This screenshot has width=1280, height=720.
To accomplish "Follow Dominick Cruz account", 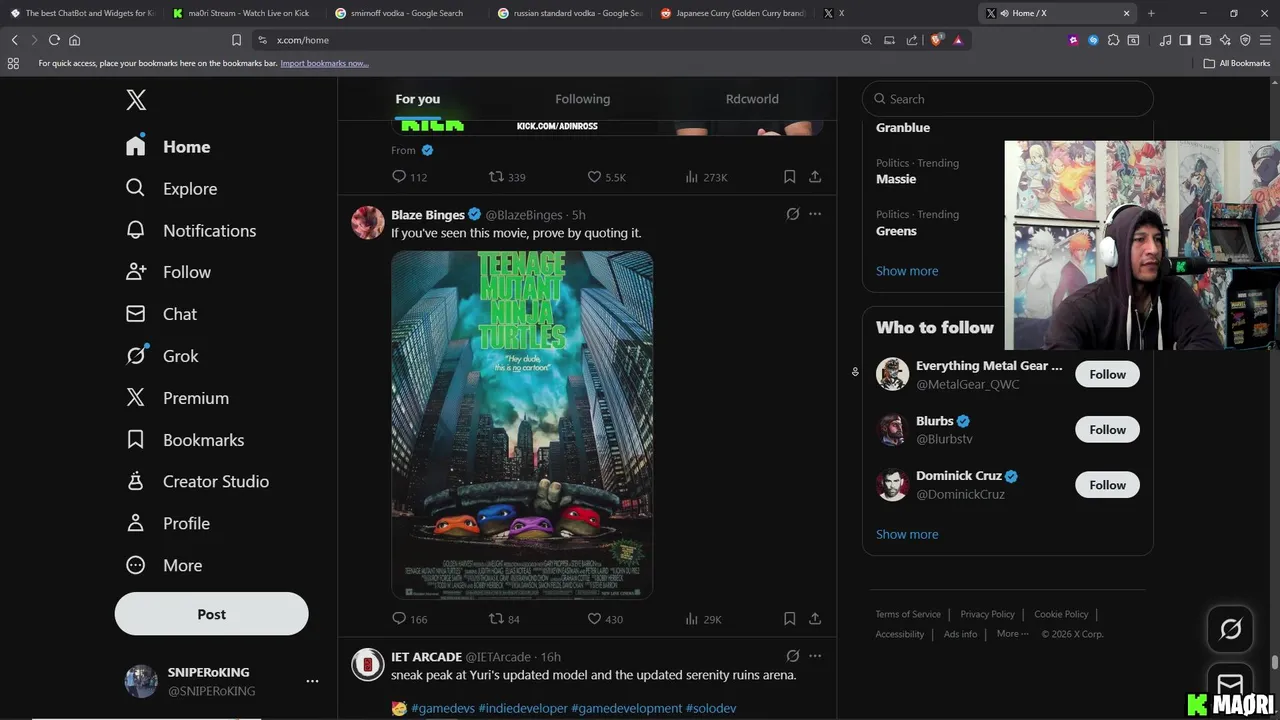I will point(1107,485).
